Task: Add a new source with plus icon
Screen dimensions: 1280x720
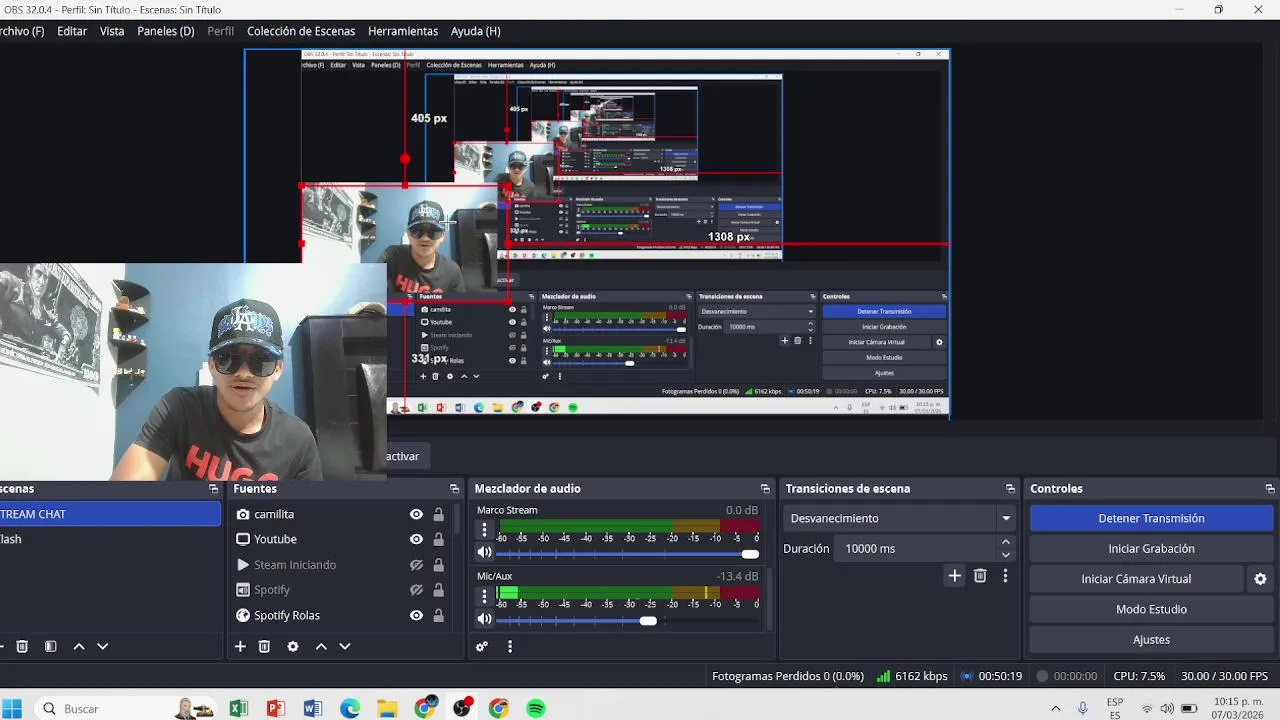Action: pyautogui.click(x=240, y=647)
